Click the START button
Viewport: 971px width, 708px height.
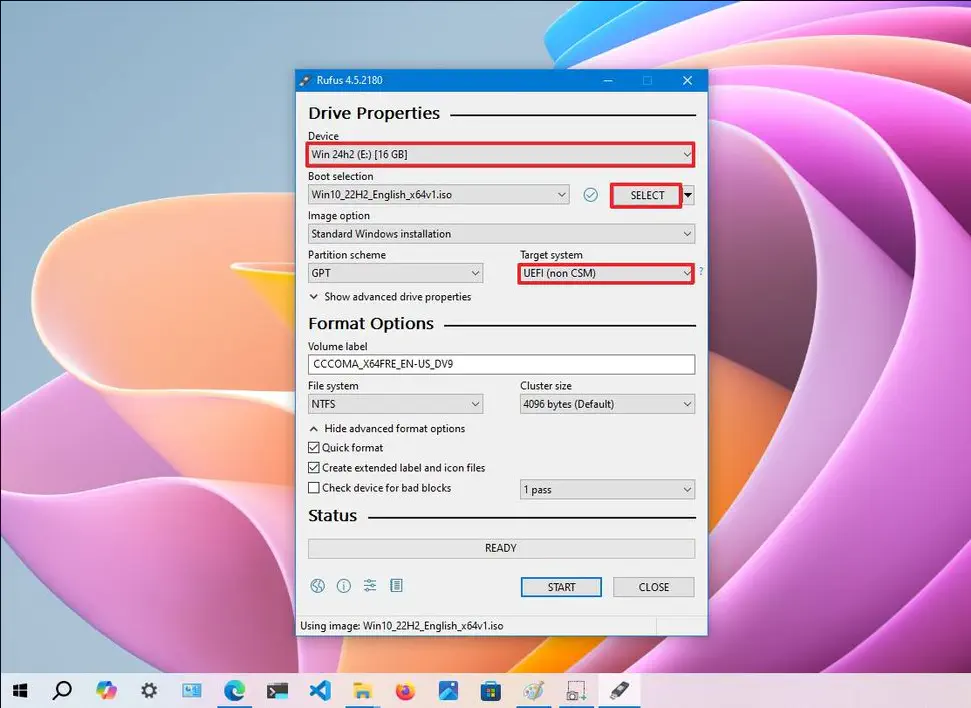point(561,587)
